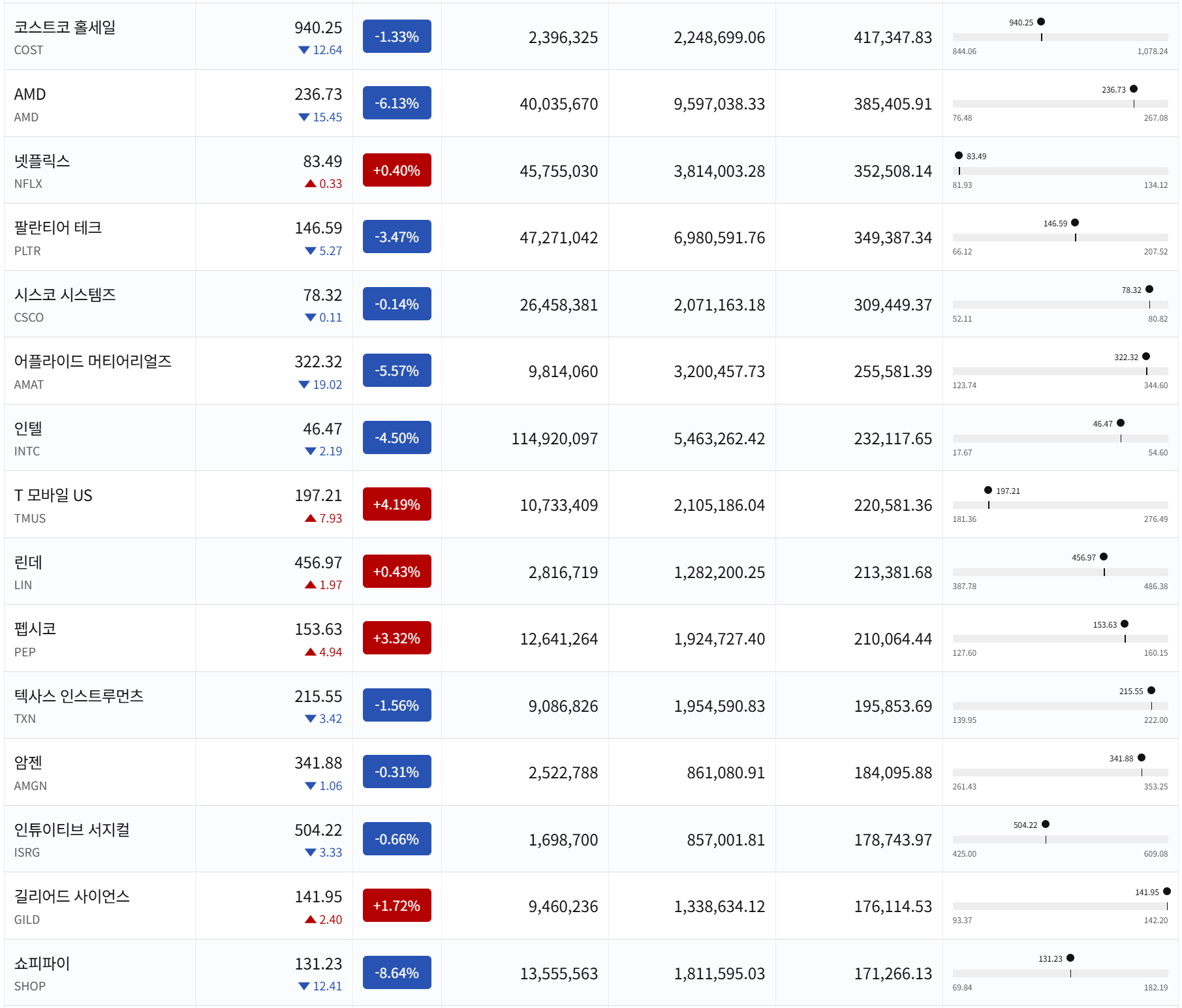Click the 236.73 range marker dot for AMD

click(x=1134, y=89)
